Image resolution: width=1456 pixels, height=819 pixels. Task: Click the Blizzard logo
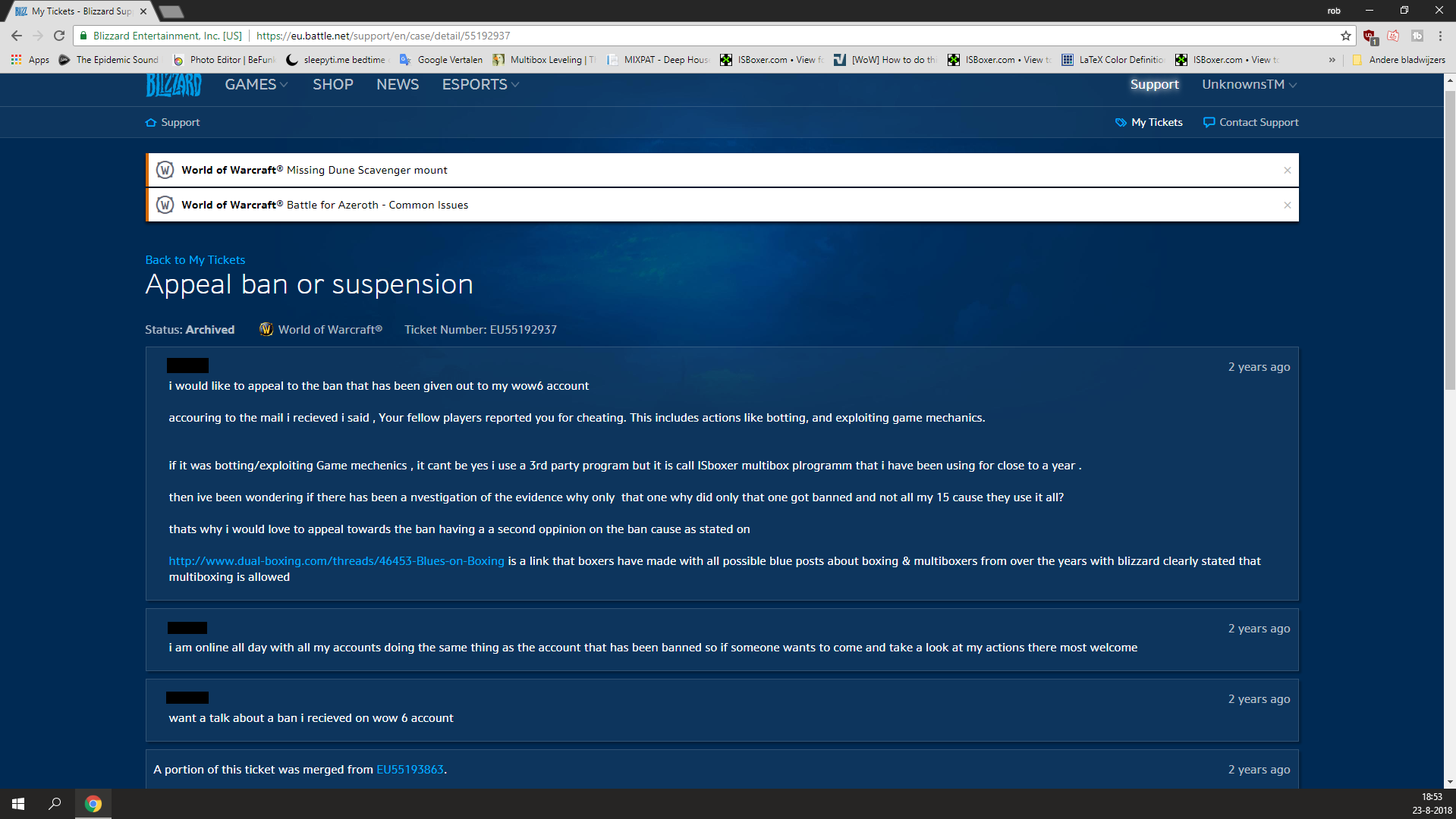(174, 85)
